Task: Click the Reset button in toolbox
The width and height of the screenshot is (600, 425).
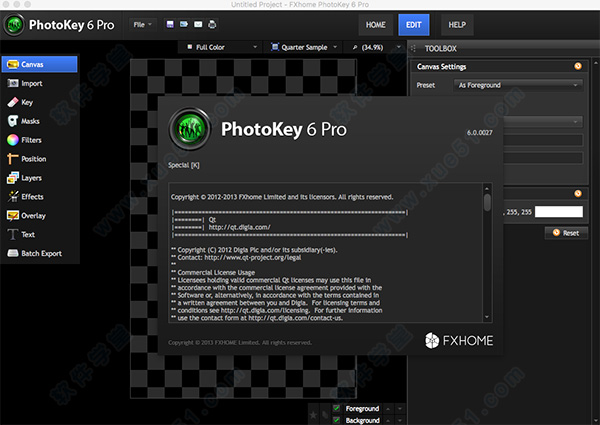Action: (566, 233)
